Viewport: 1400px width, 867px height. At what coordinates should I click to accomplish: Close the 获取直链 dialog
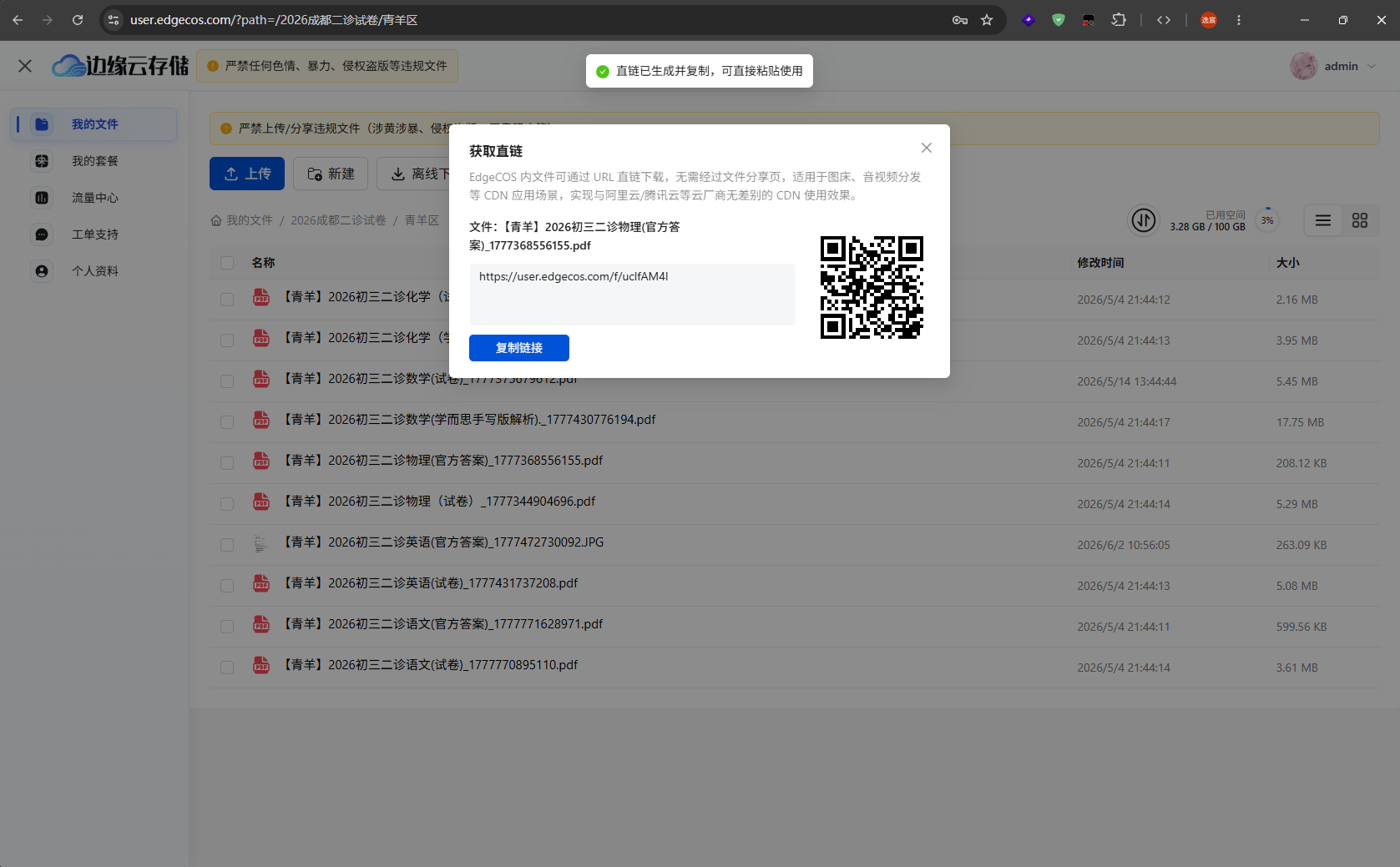[926, 148]
